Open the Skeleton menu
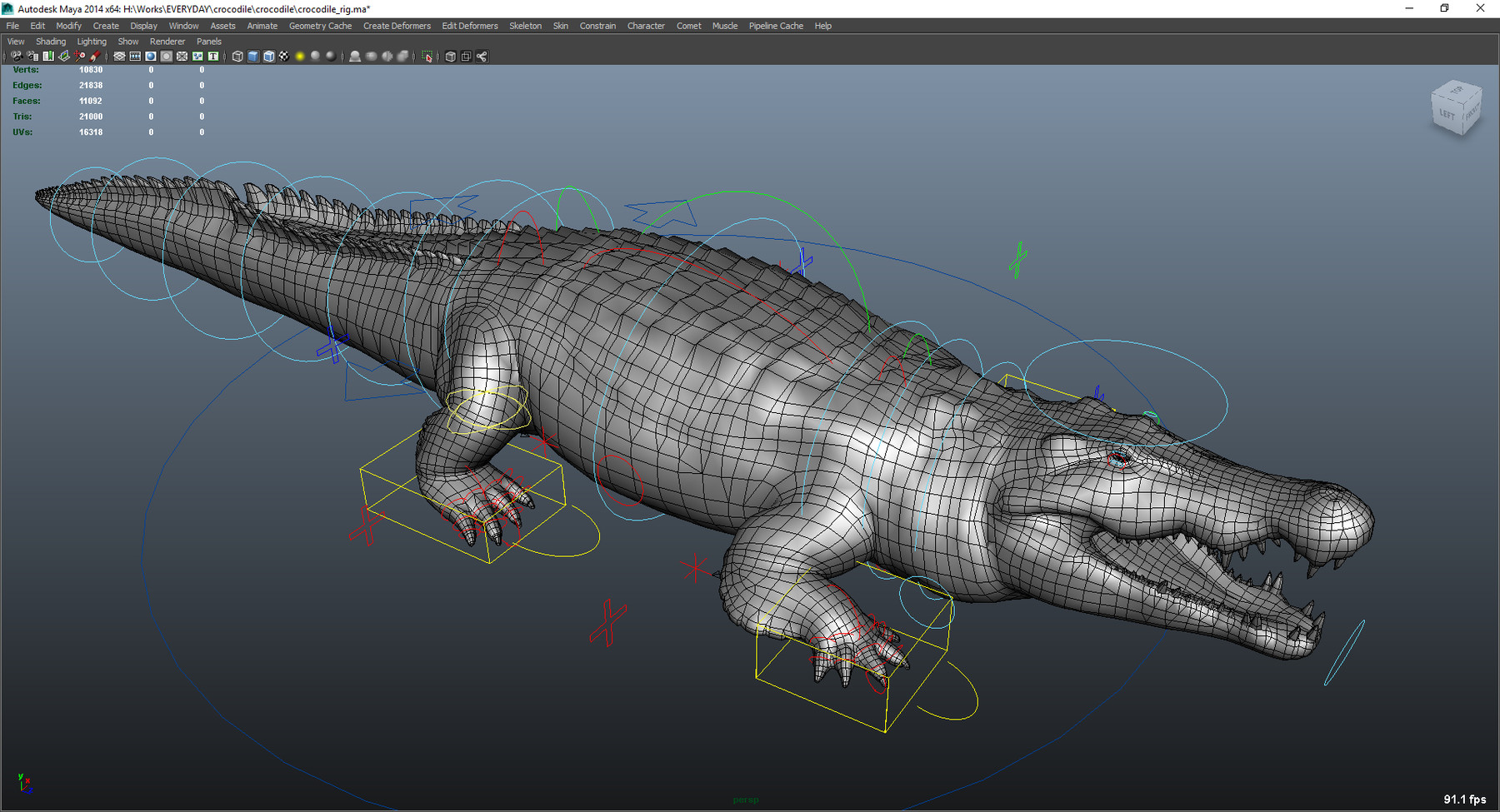Viewport: 1500px width, 812px height. coord(525,26)
